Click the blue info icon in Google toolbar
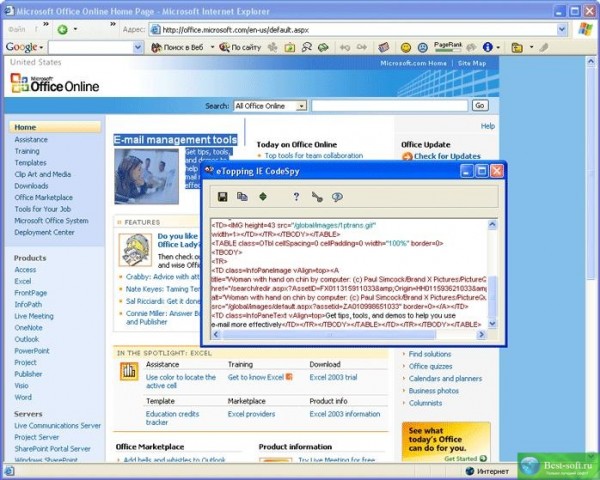This screenshot has width=600, height=480. coord(488,47)
